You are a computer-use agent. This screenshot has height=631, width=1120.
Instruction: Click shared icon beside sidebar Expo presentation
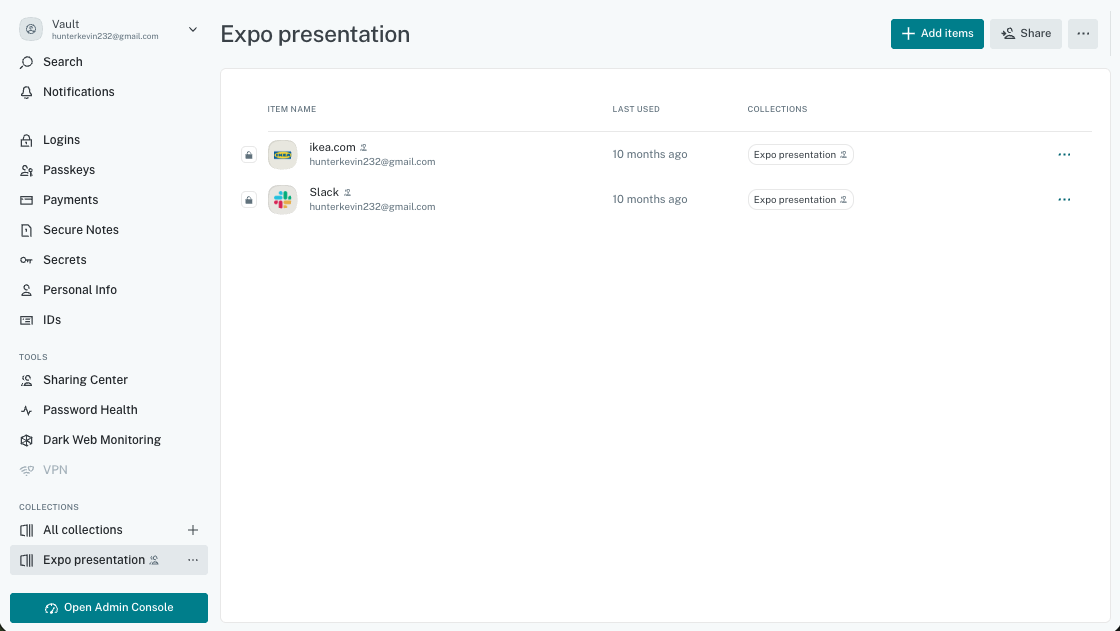pos(154,560)
